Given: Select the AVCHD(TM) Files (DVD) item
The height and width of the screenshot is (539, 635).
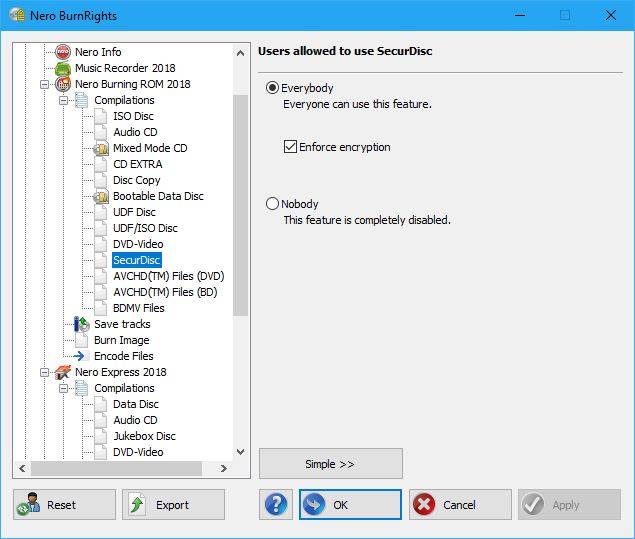Looking at the screenshot, I should (x=169, y=276).
